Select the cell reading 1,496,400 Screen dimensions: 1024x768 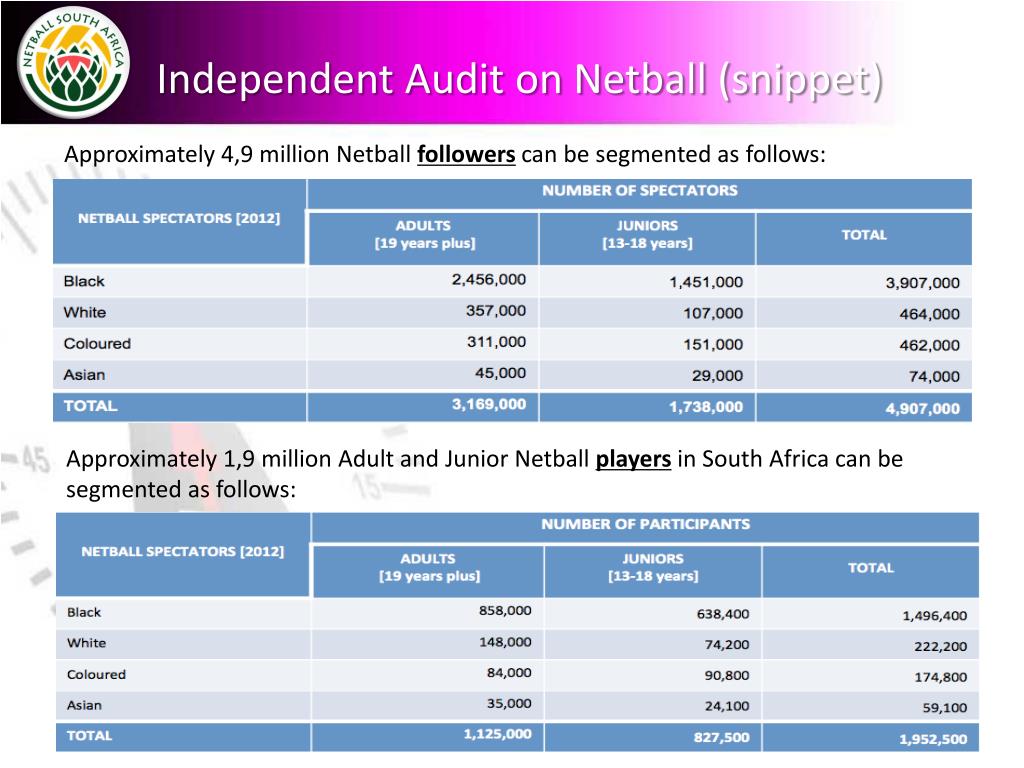(935, 615)
